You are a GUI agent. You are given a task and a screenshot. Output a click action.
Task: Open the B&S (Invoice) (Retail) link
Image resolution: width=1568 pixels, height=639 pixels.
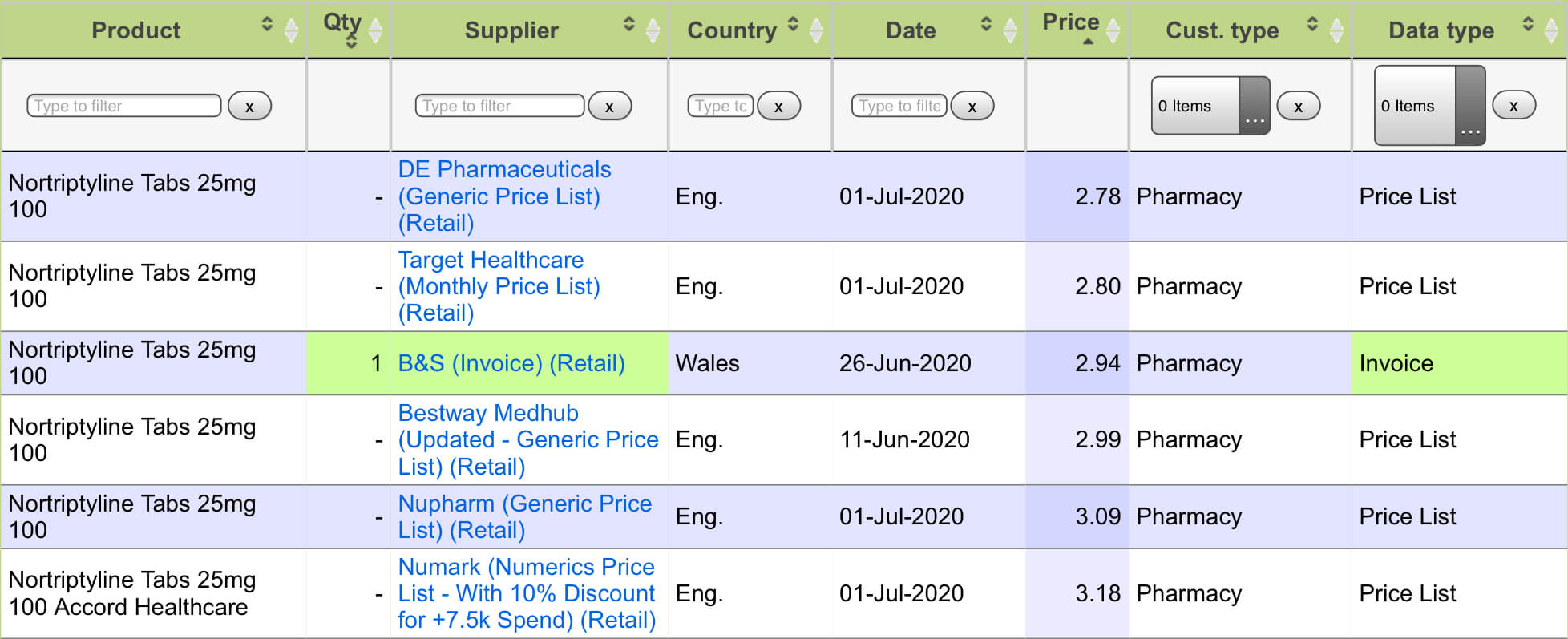pyautogui.click(x=511, y=363)
